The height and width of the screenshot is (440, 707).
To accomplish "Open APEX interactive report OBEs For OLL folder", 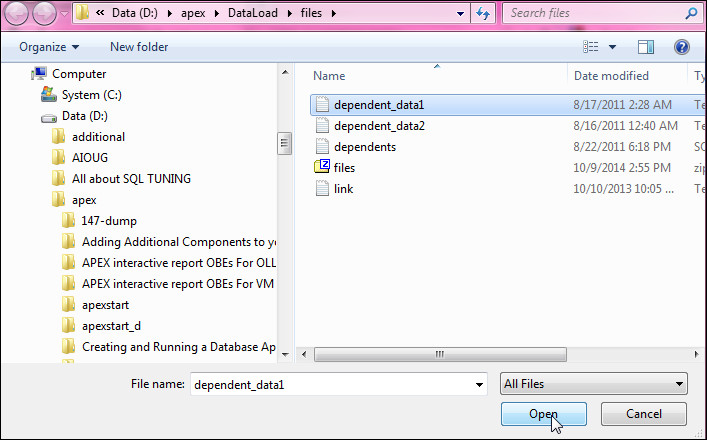I will click(x=179, y=263).
